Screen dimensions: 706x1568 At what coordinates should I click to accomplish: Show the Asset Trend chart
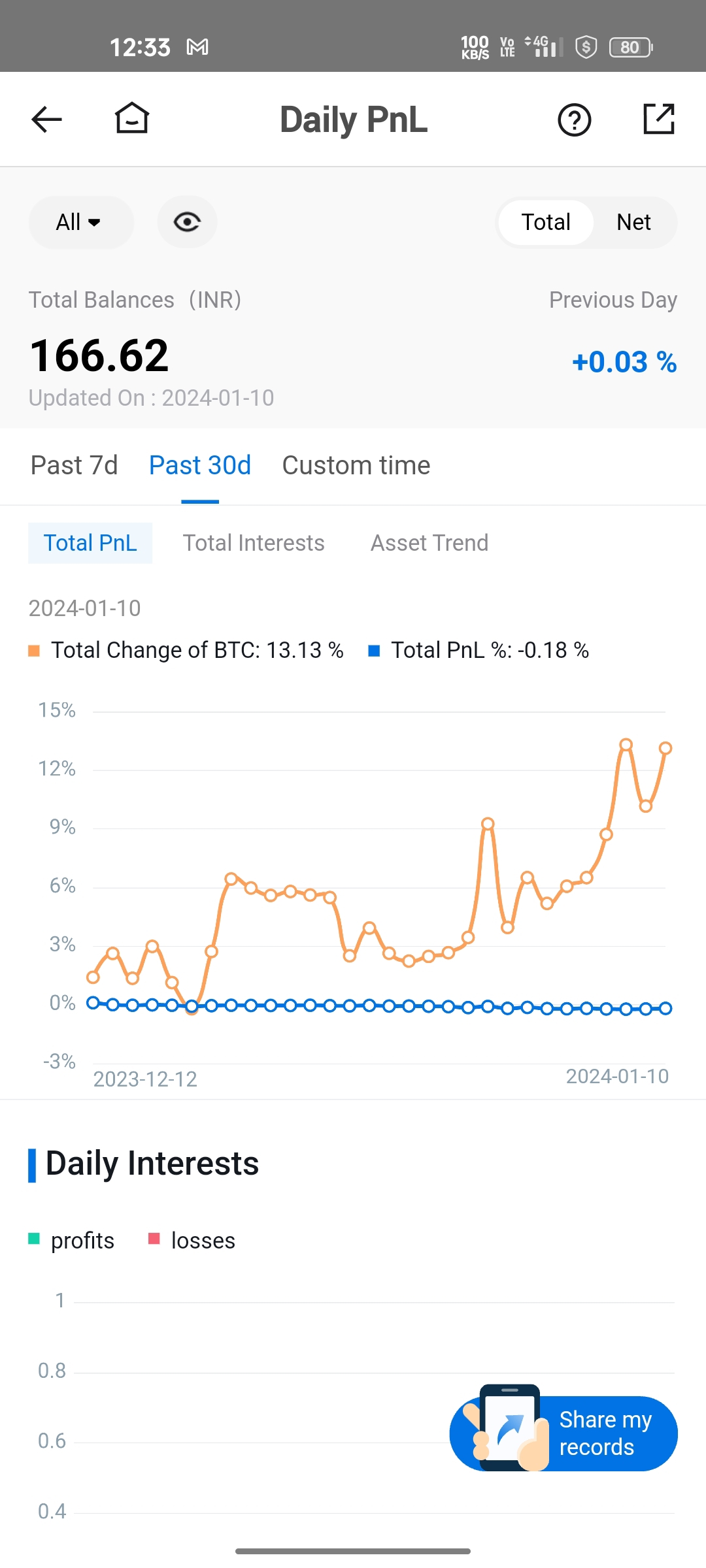[x=429, y=543]
